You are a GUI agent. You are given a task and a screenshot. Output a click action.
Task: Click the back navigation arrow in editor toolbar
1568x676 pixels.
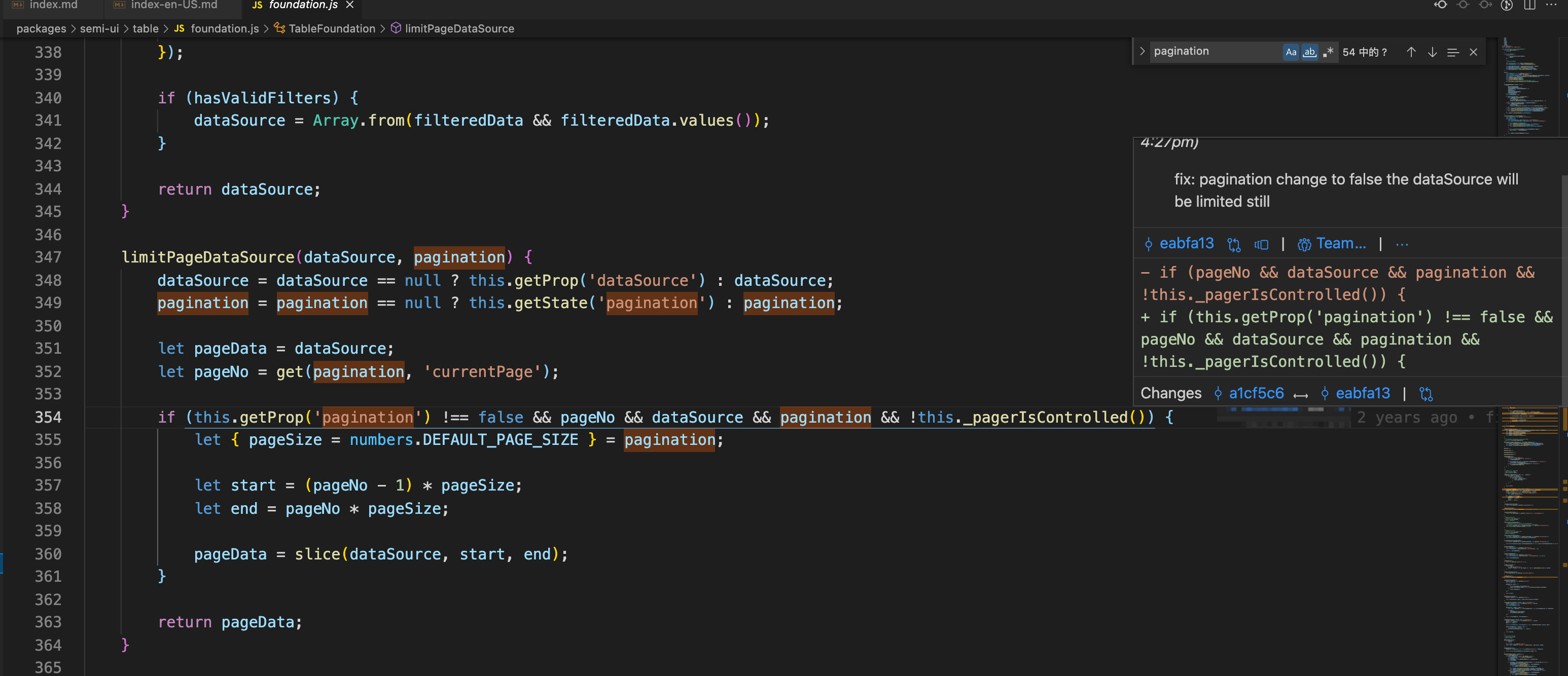(x=1441, y=5)
